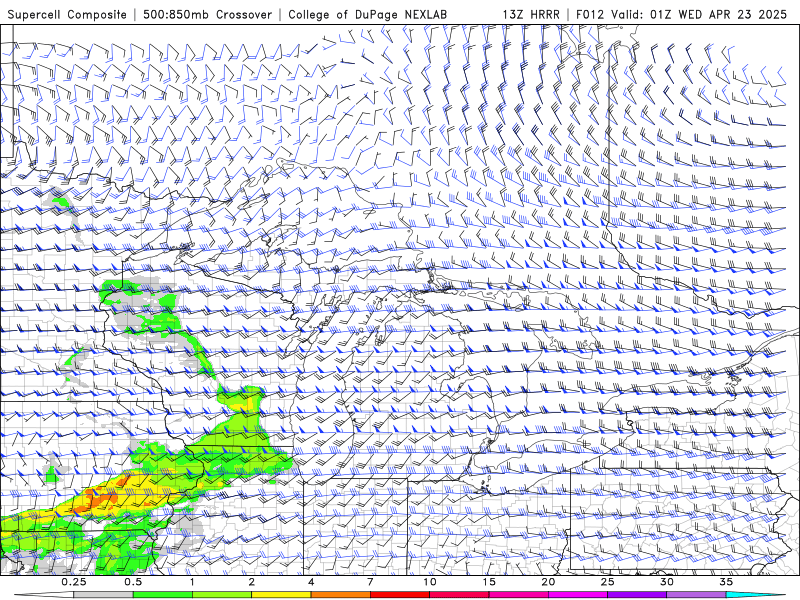Image resolution: width=800 pixels, height=600 pixels.
Task: Click the hot pink 15–20 legend segment
Action: pyautogui.click(x=518, y=595)
